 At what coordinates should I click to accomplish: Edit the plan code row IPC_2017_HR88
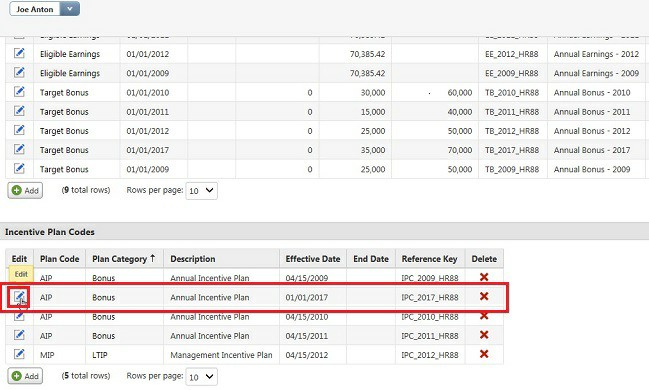[19, 296]
